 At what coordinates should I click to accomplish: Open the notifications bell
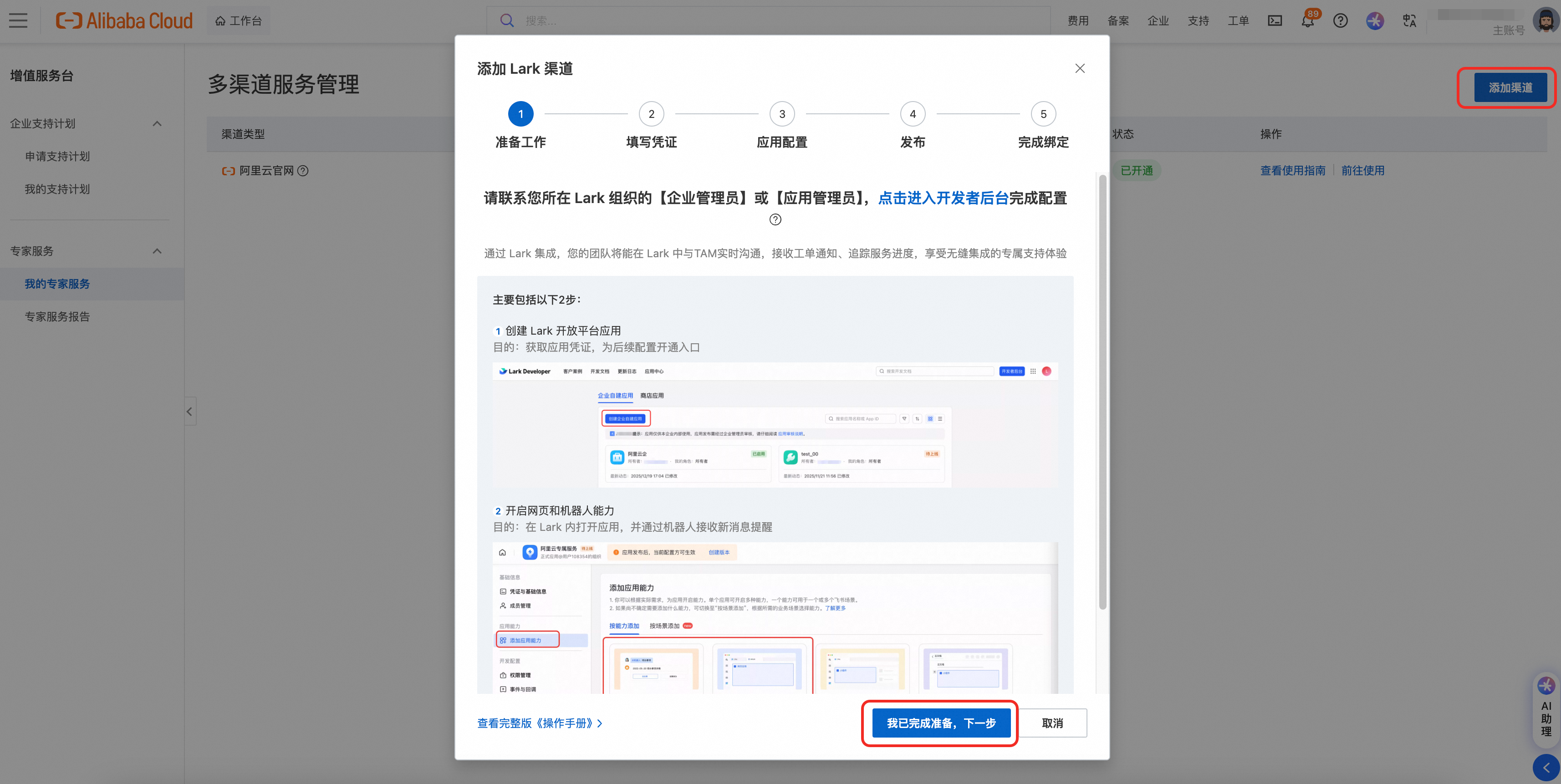(x=1307, y=21)
